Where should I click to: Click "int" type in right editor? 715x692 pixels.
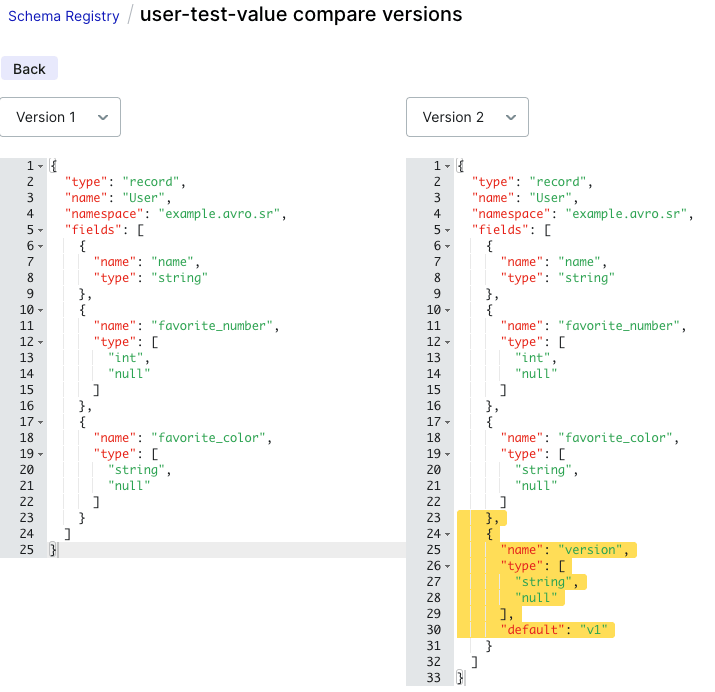(533, 358)
